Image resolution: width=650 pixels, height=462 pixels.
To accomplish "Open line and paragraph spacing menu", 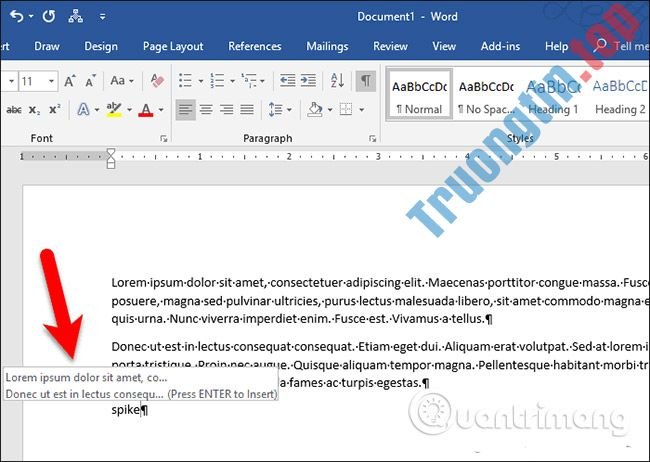I will coord(280,109).
